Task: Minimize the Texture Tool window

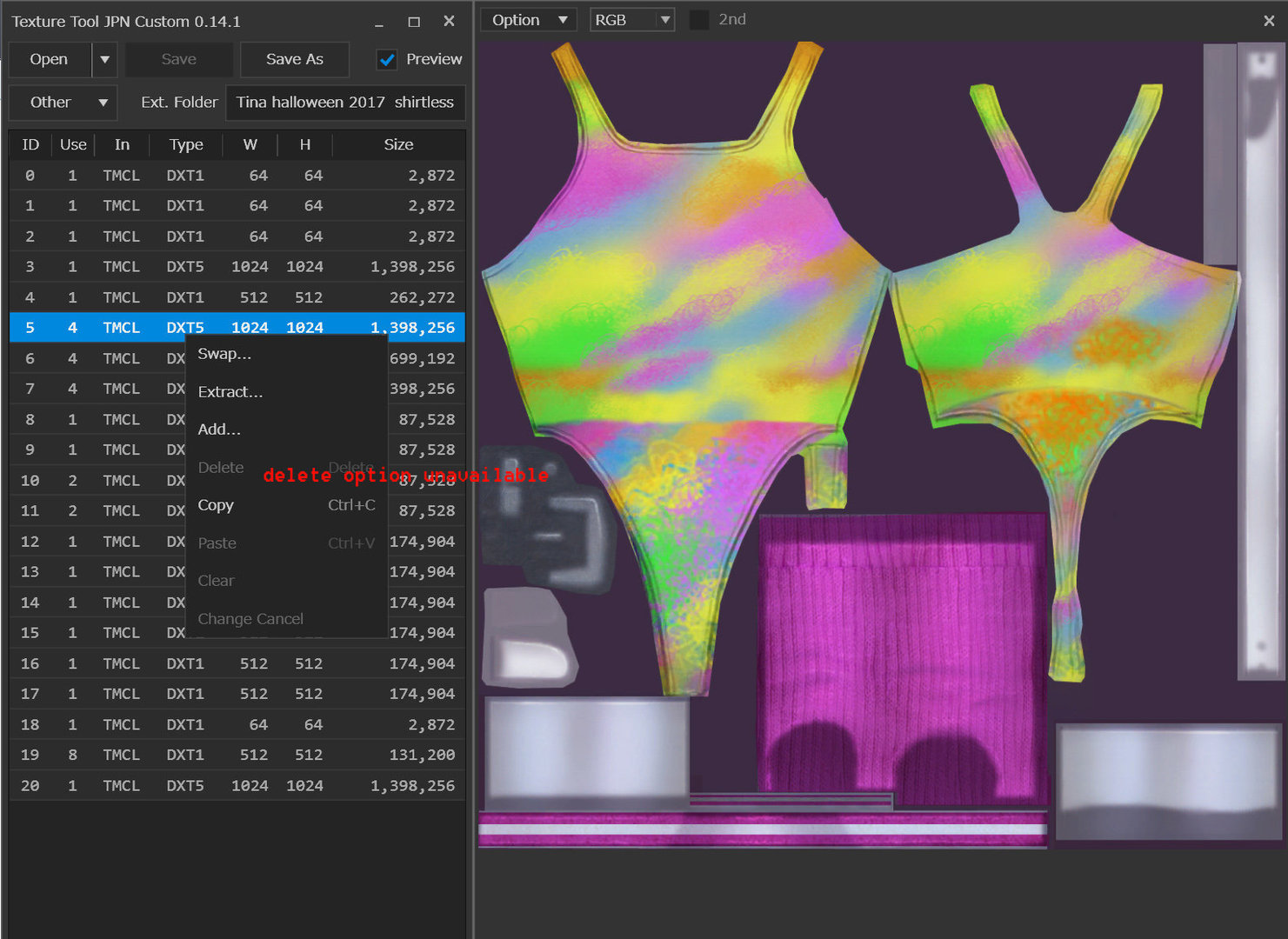Action: click(379, 22)
